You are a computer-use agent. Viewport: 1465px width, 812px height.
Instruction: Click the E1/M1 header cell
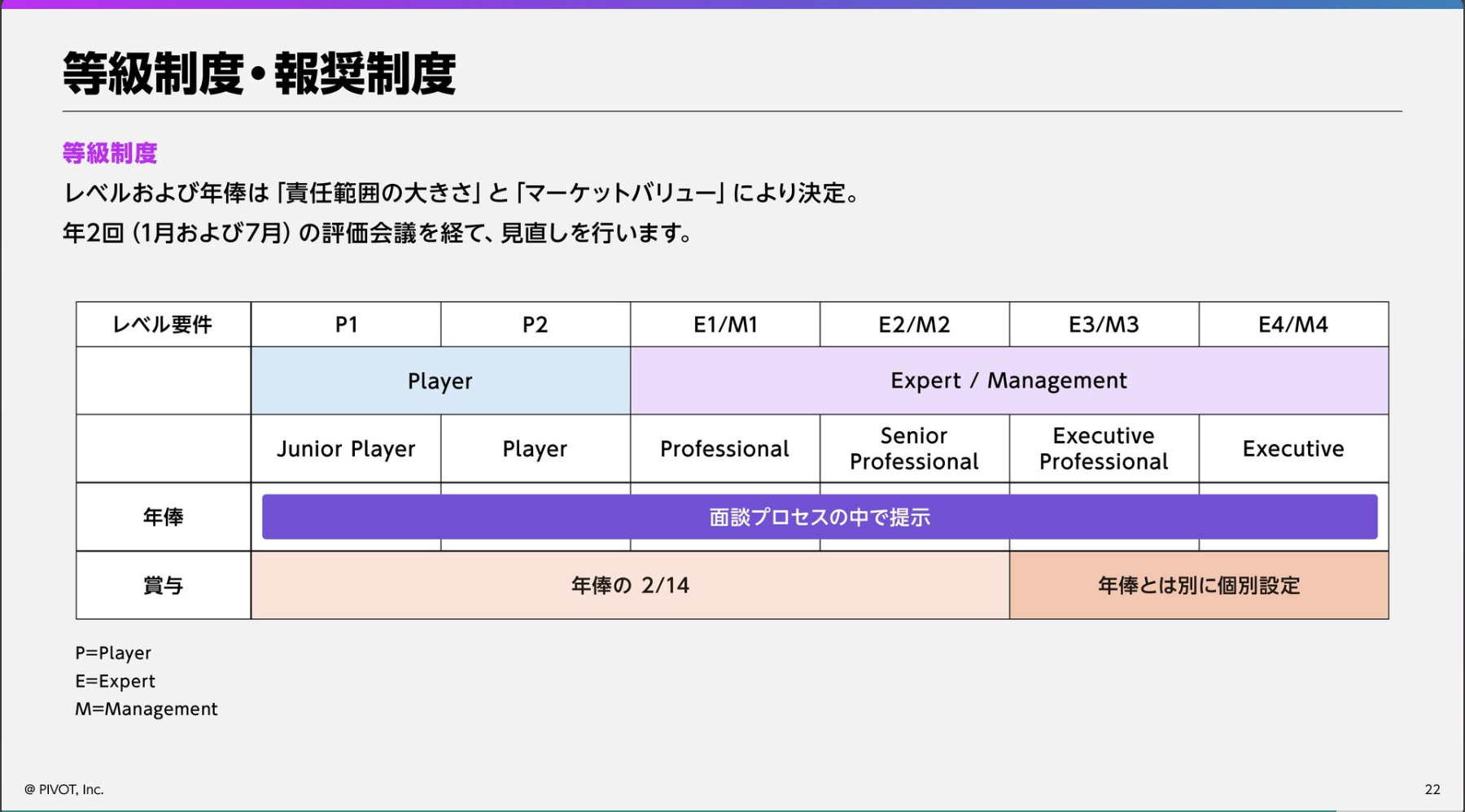[724, 325]
